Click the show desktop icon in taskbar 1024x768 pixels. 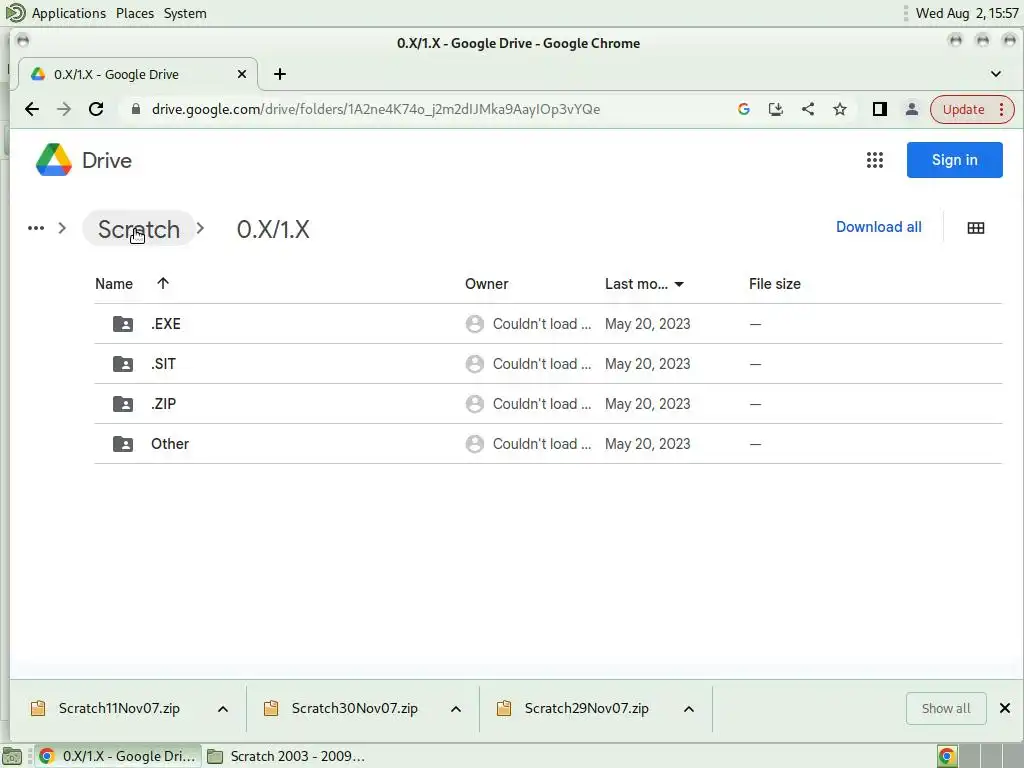pyautogui.click(x=12, y=756)
